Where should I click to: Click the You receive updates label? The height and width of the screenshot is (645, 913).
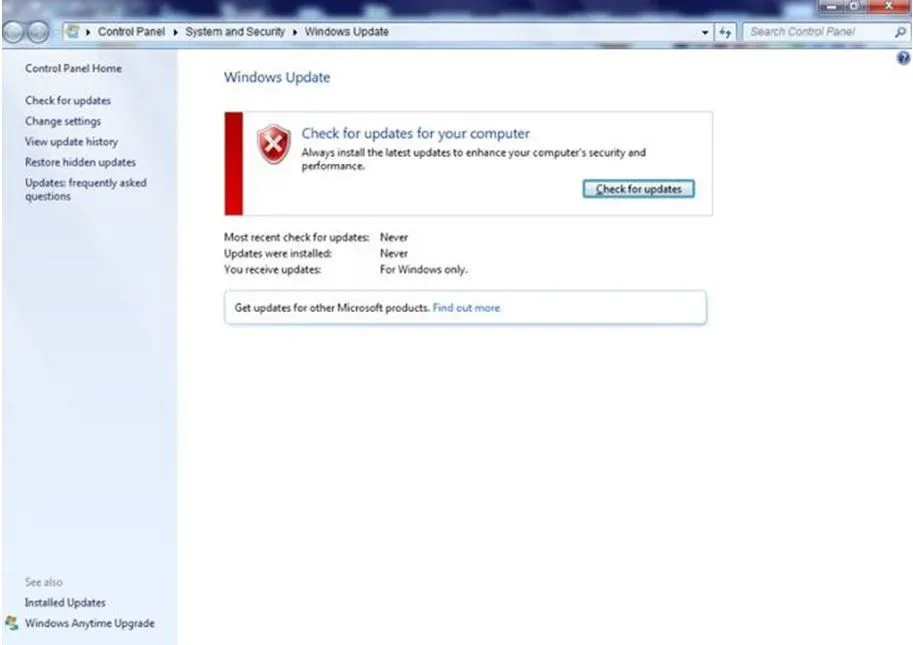(x=273, y=270)
